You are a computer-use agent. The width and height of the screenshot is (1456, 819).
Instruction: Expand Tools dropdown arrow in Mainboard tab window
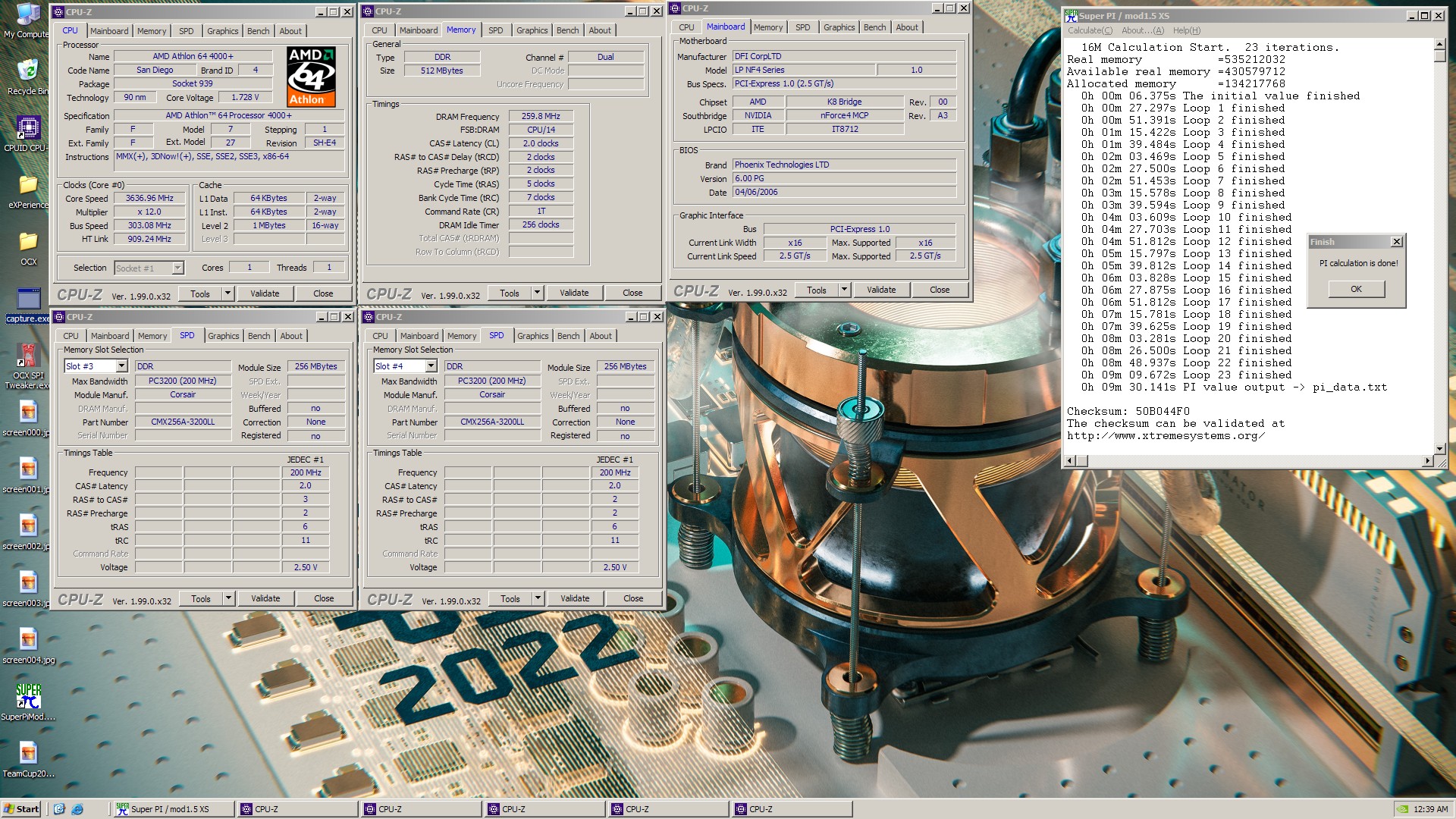coord(843,290)
